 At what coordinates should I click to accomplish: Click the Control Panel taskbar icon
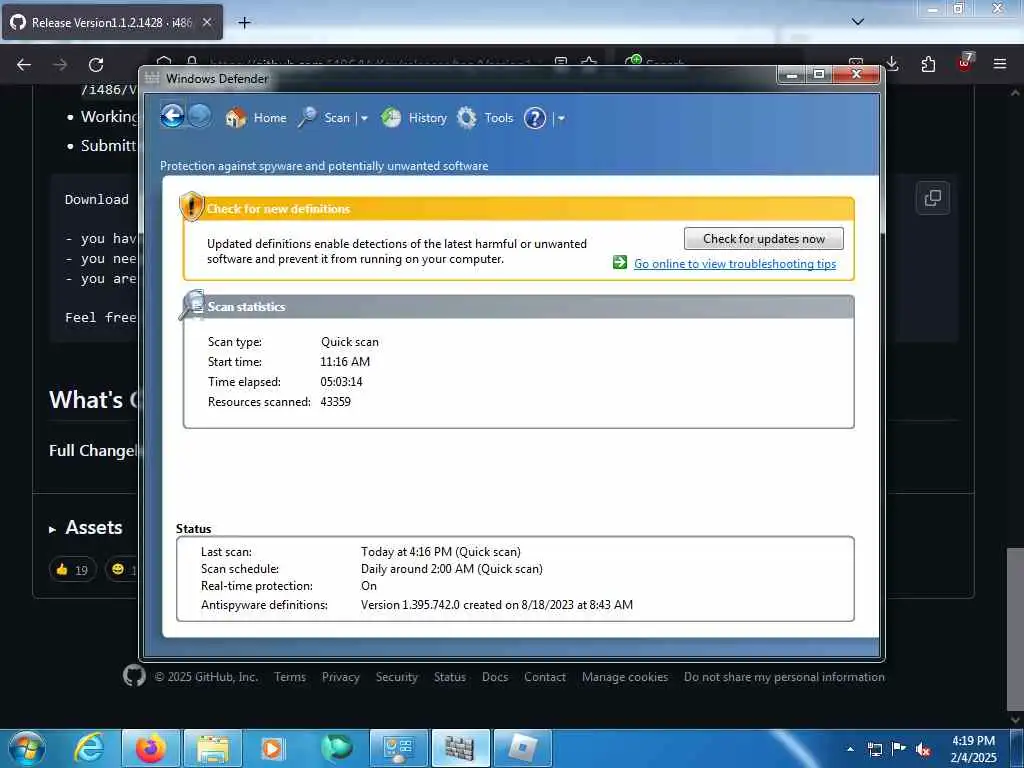pyautogui.click(x=398, y=748)
